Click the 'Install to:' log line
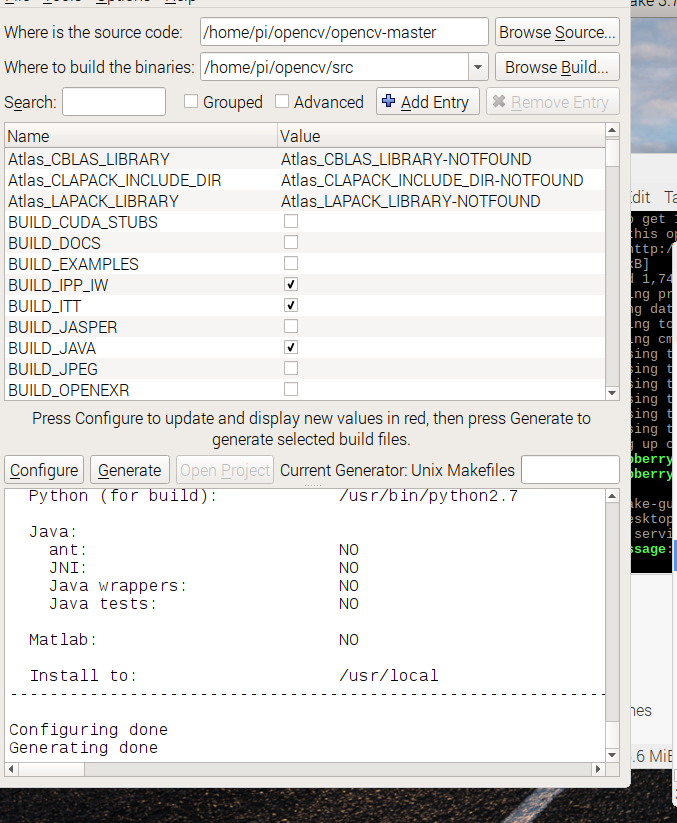The width and height of the screenshot is (677, 823). 83,676
